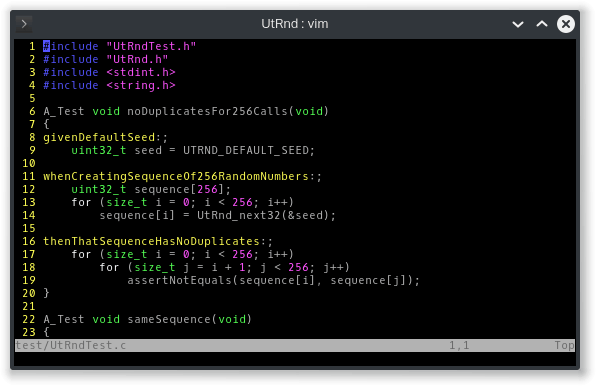
Task: Click the <string.h> include on line 4
Action: [141, 85]
